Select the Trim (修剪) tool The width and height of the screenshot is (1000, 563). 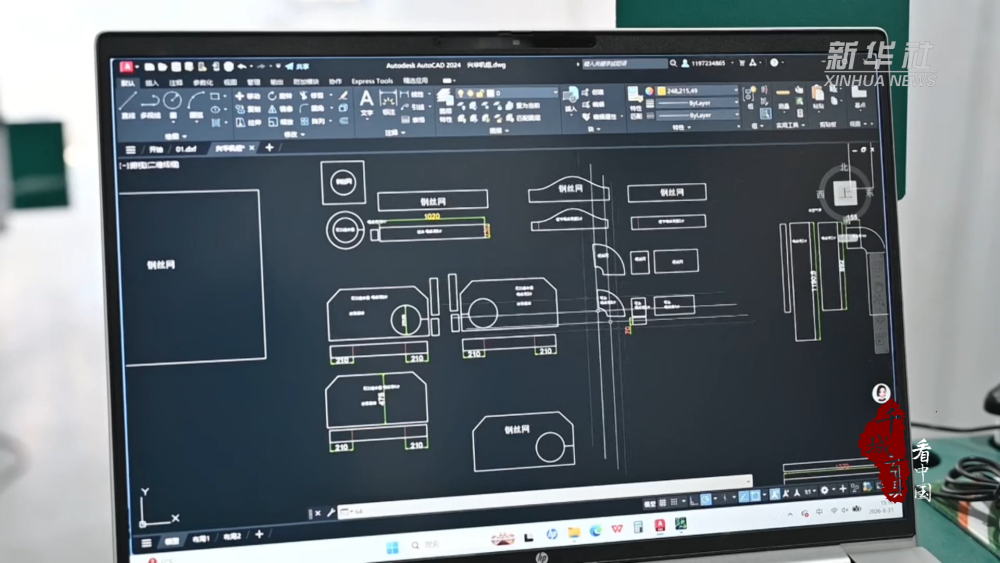click(x=312, y=95)
